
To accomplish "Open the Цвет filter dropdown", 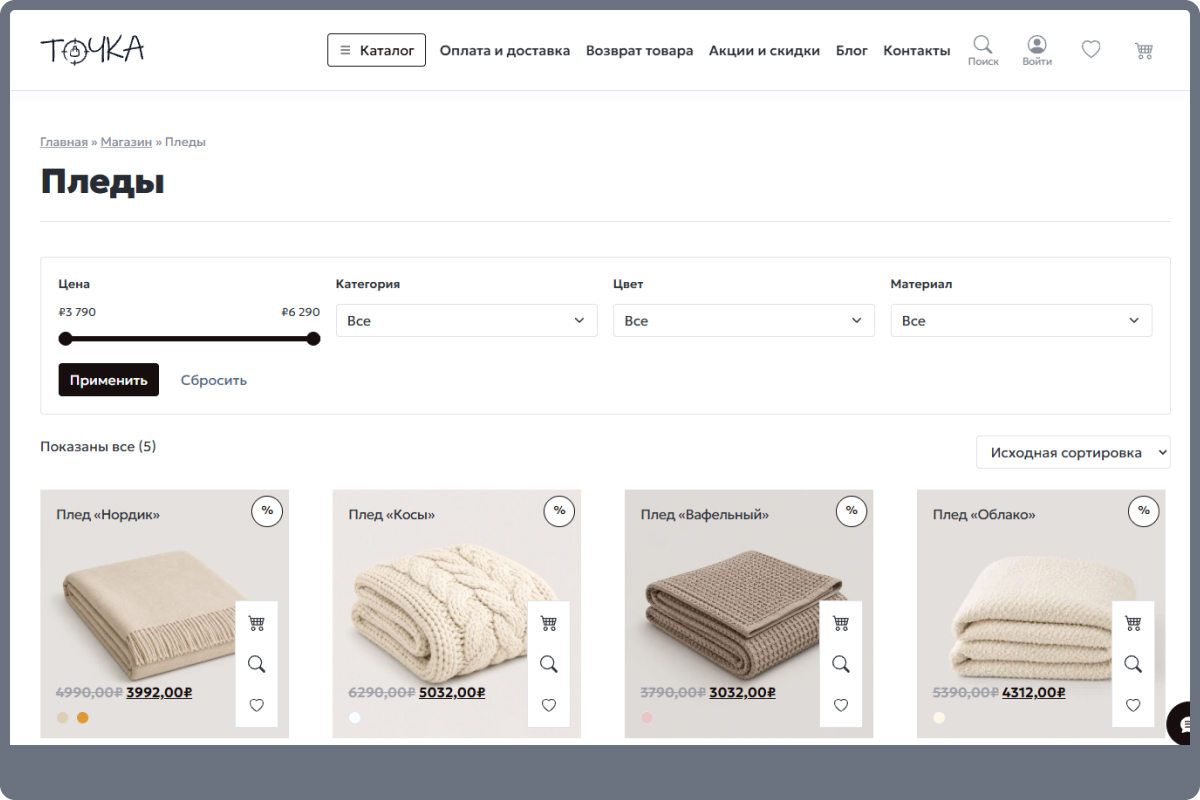I will coord(744,320).
